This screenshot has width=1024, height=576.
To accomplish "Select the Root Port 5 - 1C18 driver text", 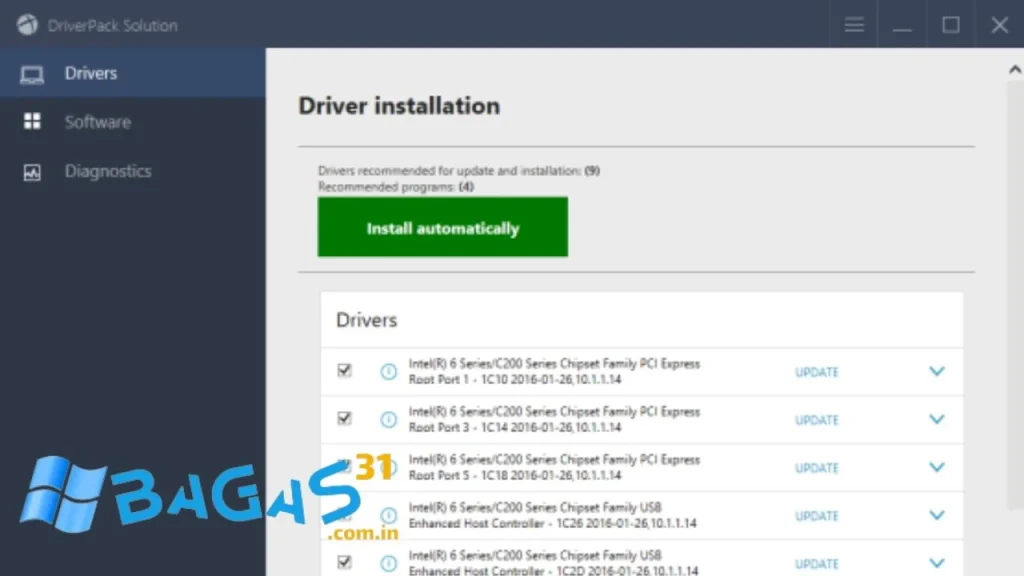I will pos(554,468).
